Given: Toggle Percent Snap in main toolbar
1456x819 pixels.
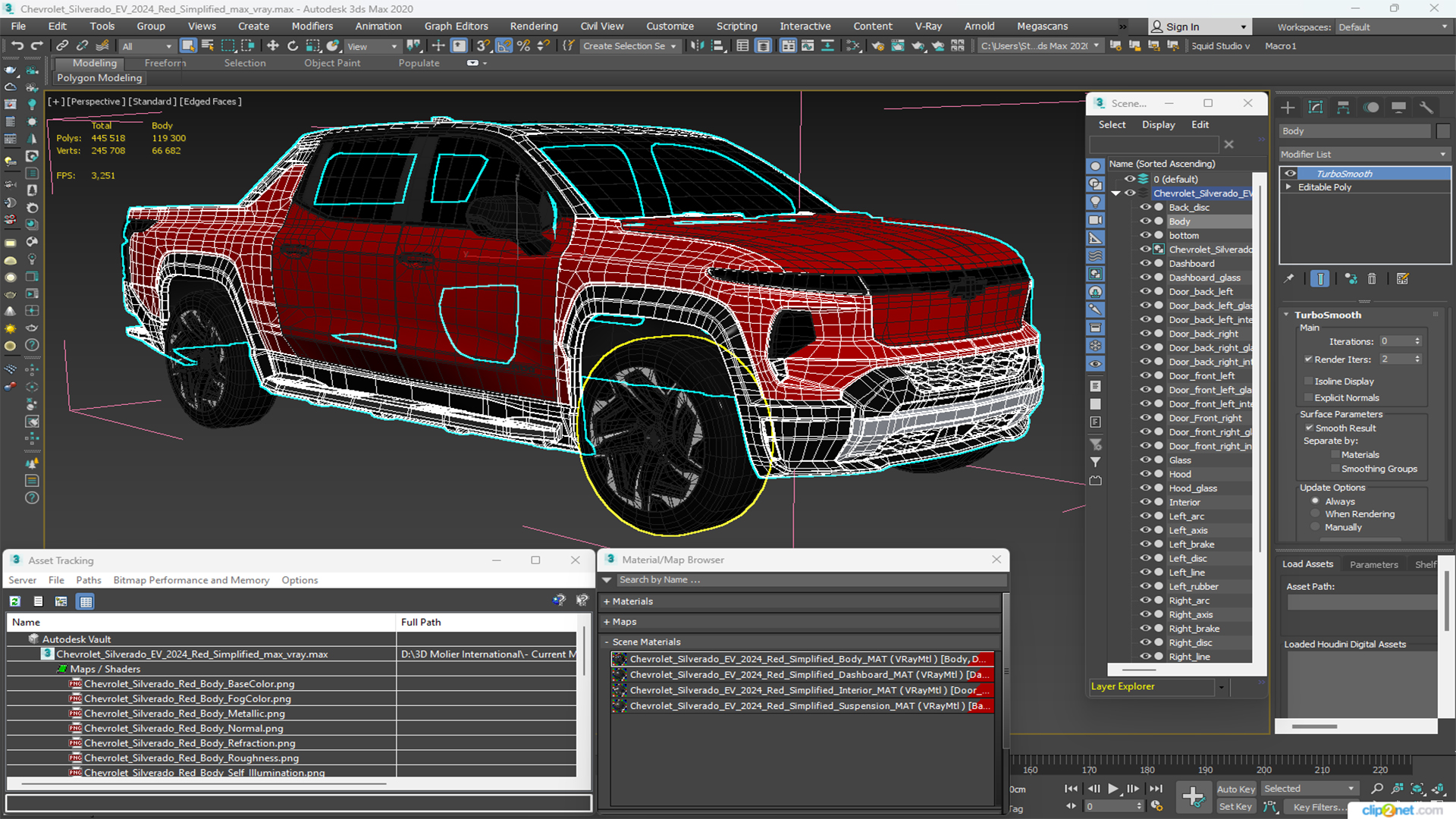Looking at the screenshot, I should tap(523, 46).
